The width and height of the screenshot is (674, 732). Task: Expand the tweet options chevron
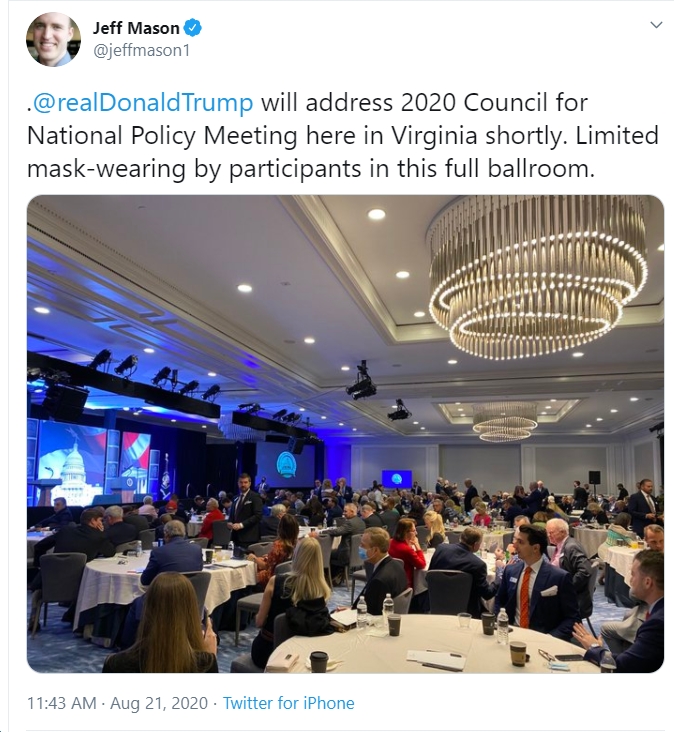[656, 25]
